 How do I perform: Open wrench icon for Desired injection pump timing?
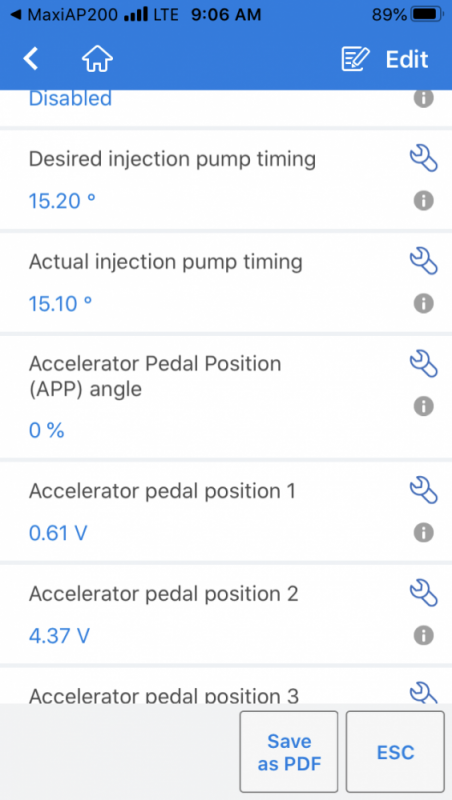(x=423, y=159)
